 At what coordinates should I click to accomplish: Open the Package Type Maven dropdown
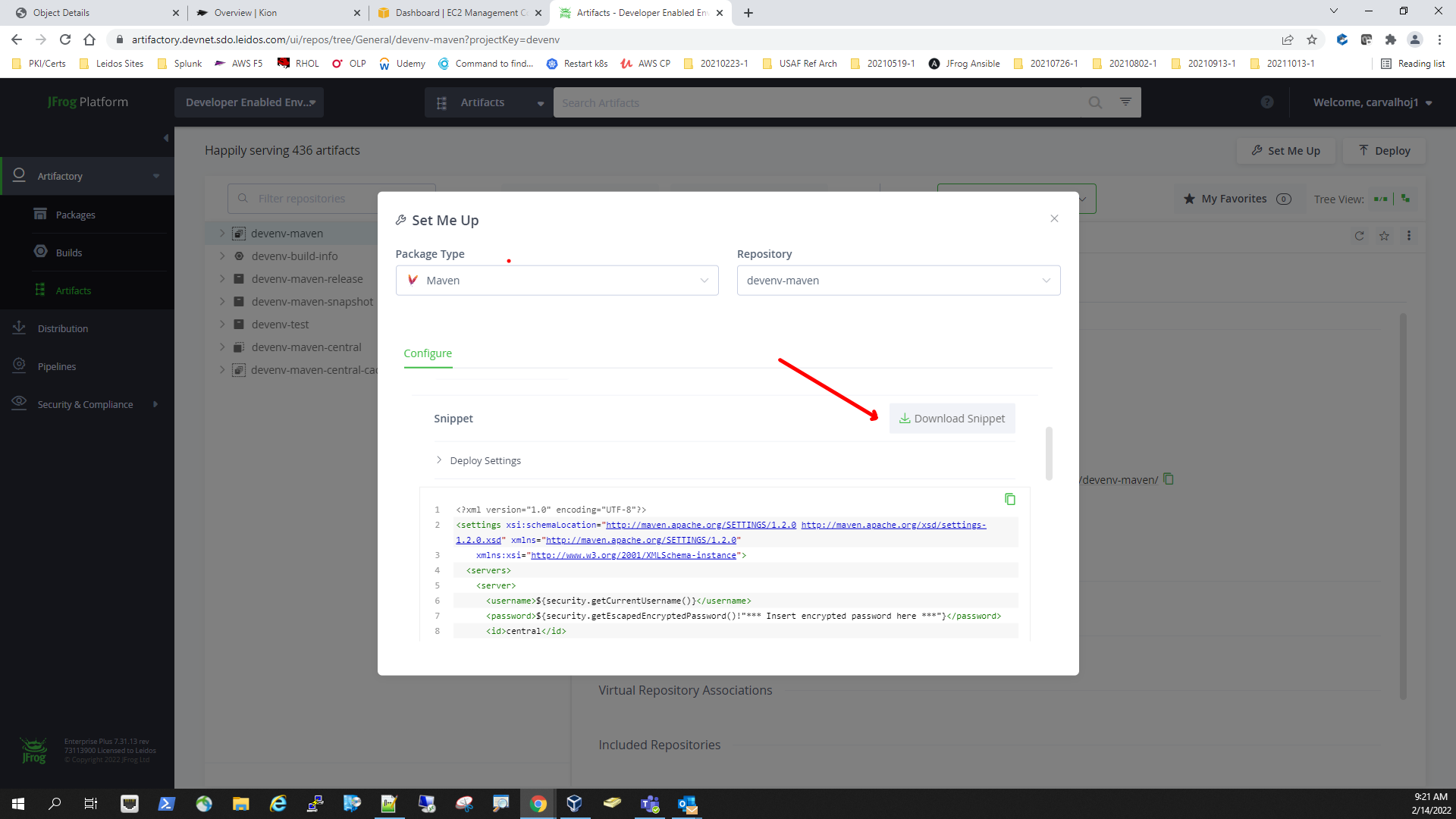click(557, 281)
